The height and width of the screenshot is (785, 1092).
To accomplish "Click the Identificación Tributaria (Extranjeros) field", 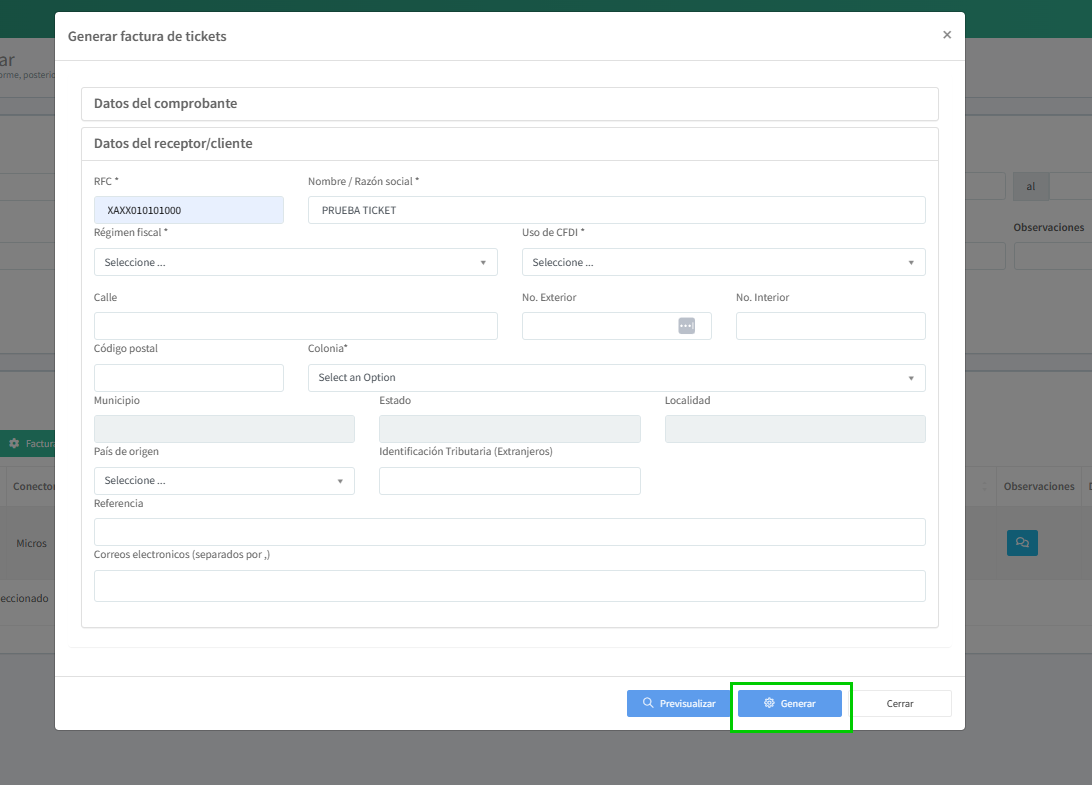I will point(510,481).
